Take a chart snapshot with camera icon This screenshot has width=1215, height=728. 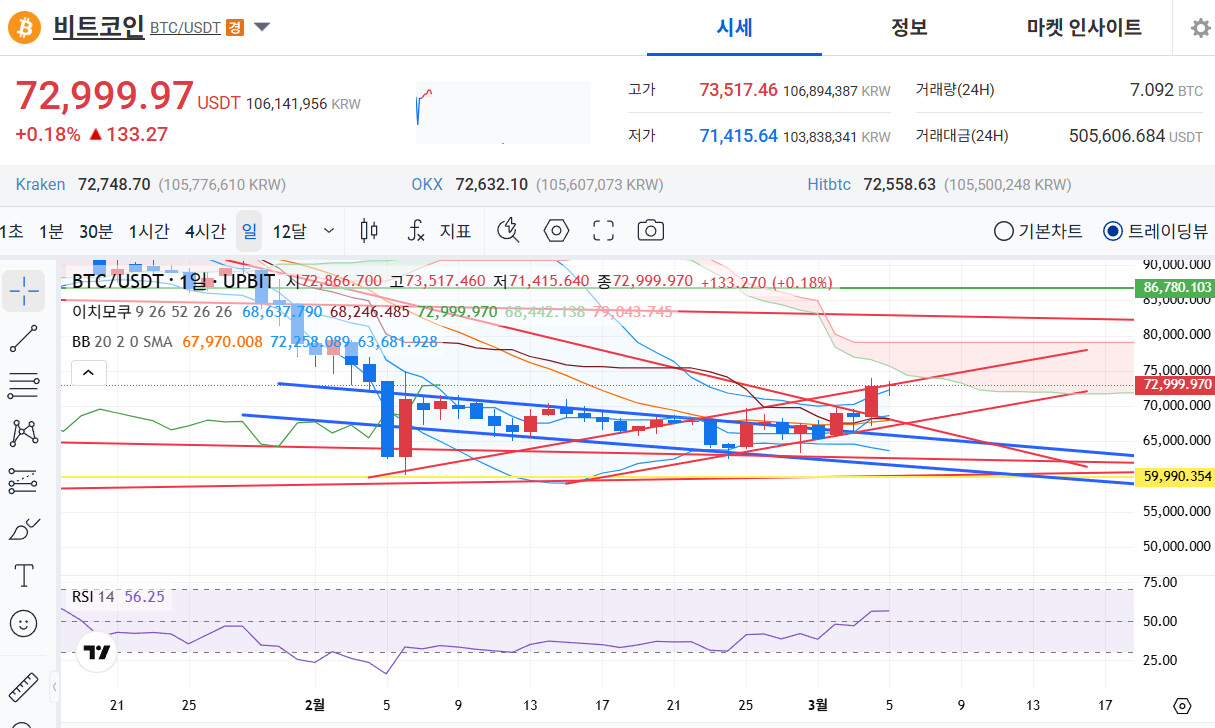650,231
